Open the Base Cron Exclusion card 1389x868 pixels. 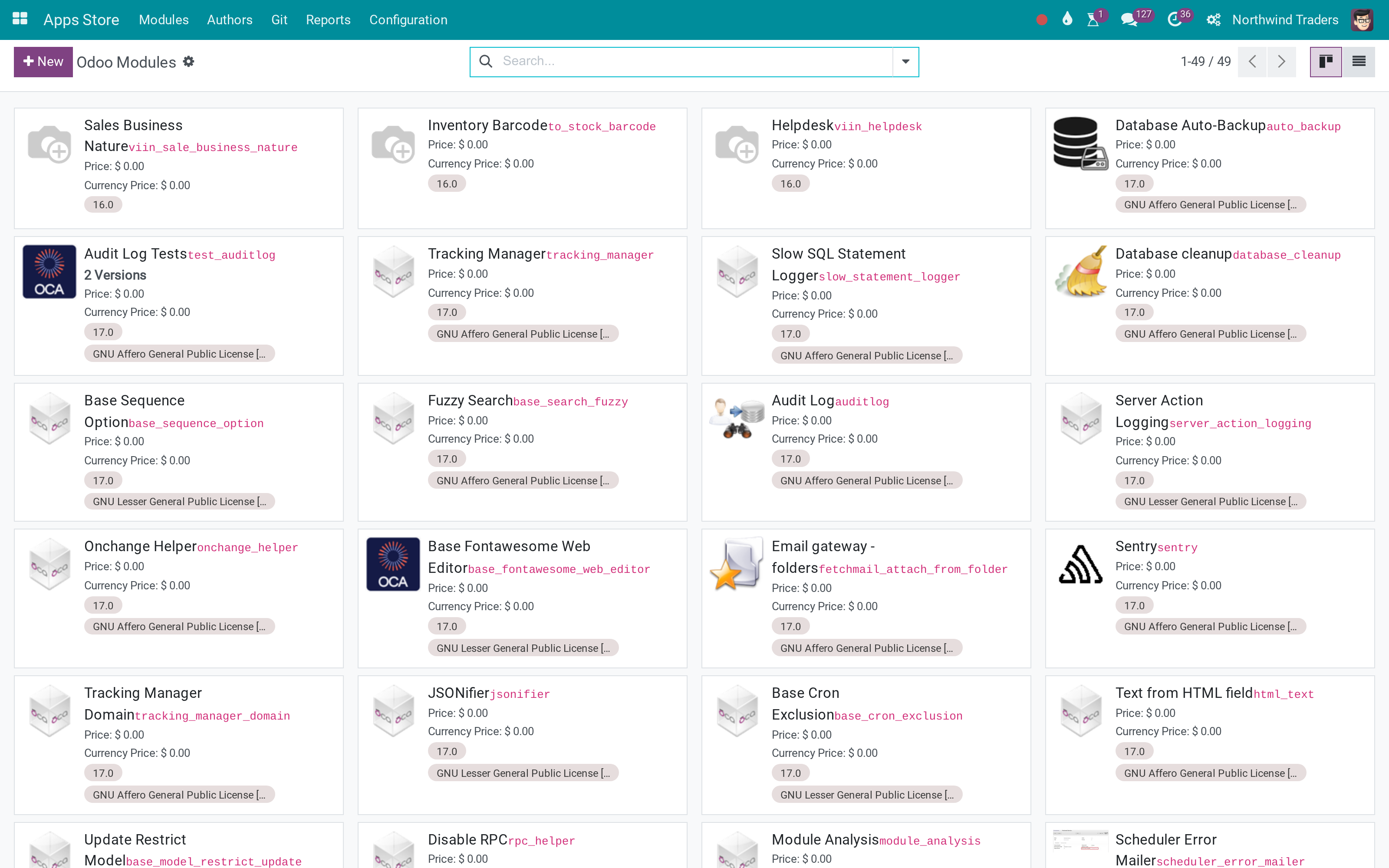tap(866, 745)
